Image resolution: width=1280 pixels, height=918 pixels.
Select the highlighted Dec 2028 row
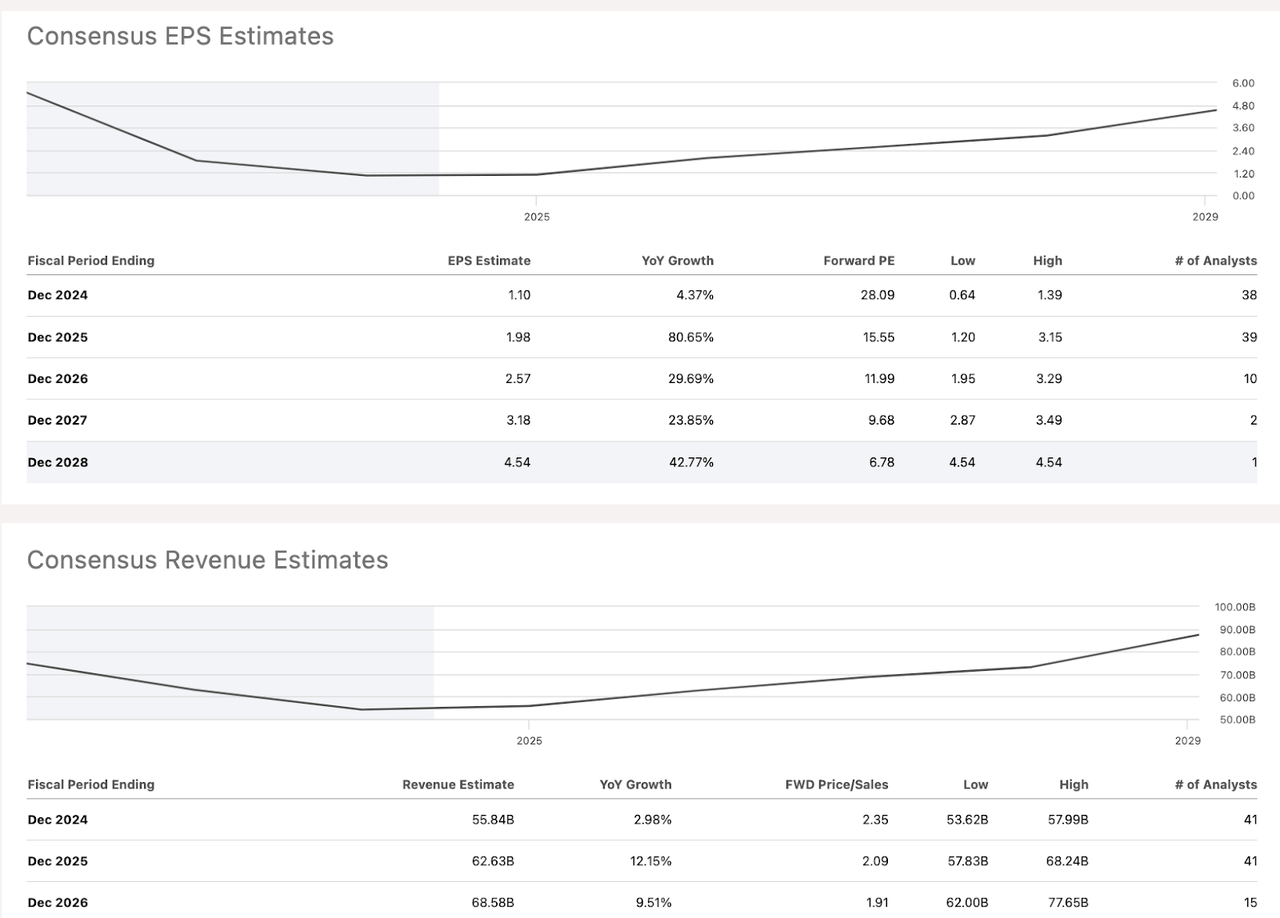[x=642, y=462]
